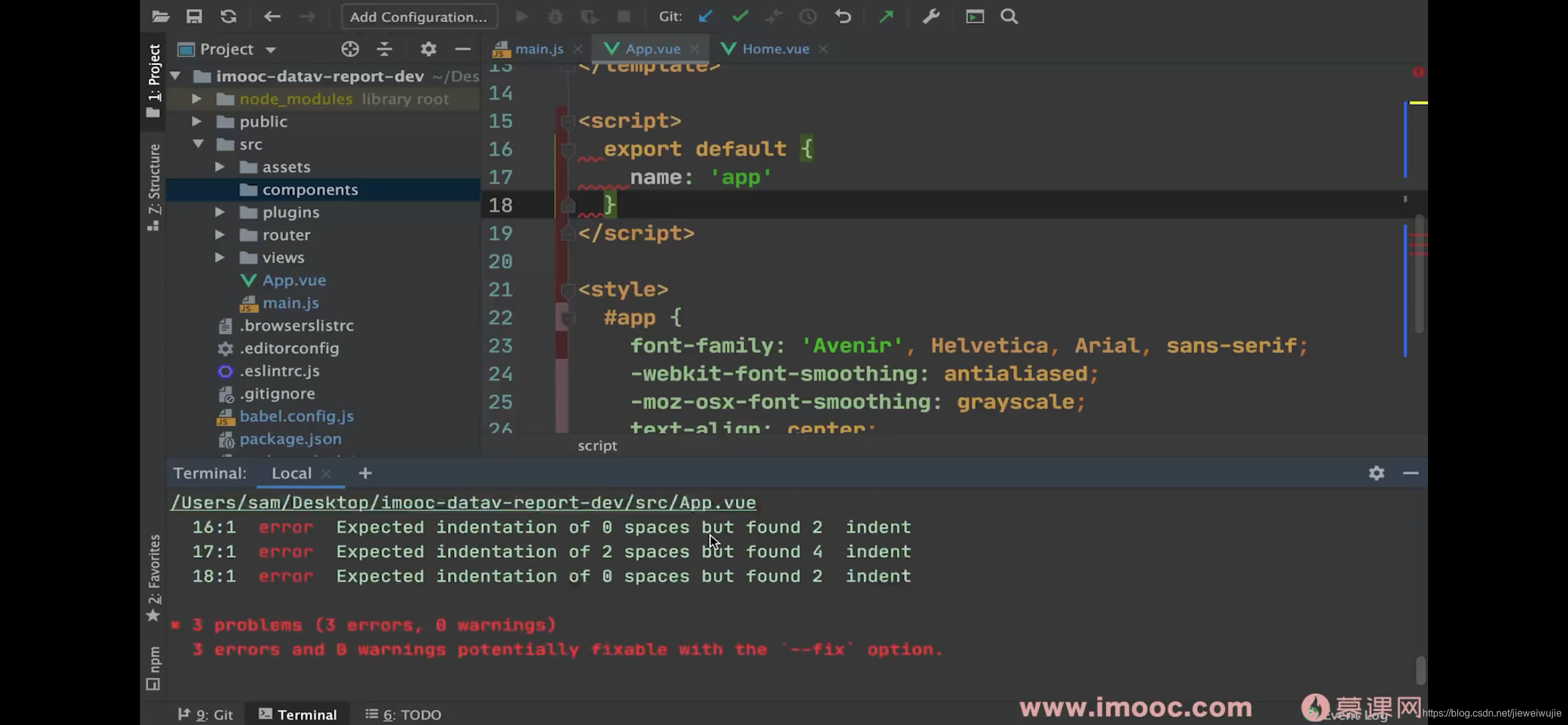Screen dimensions: 1568x725
Task: Open Project panel gear options
Action: pos(429,49)
